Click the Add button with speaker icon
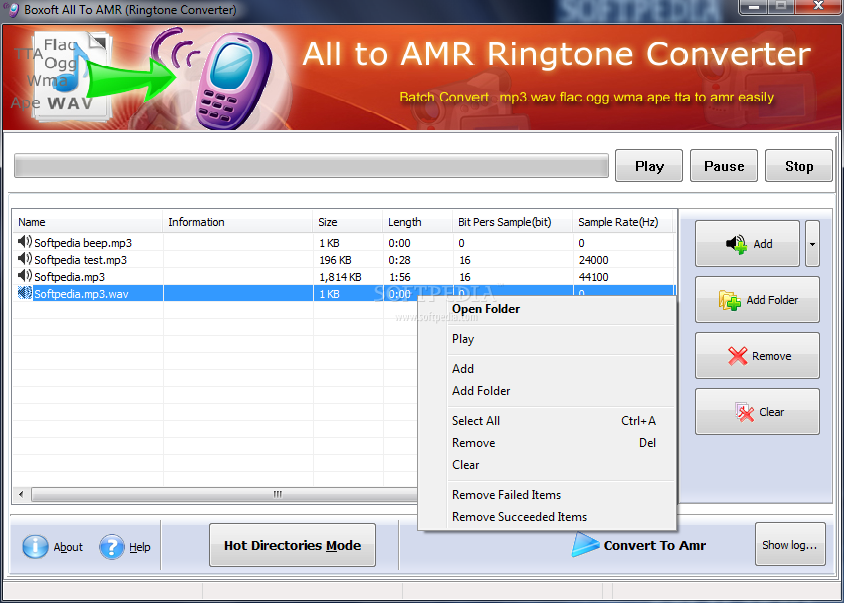 click(747, 244)
